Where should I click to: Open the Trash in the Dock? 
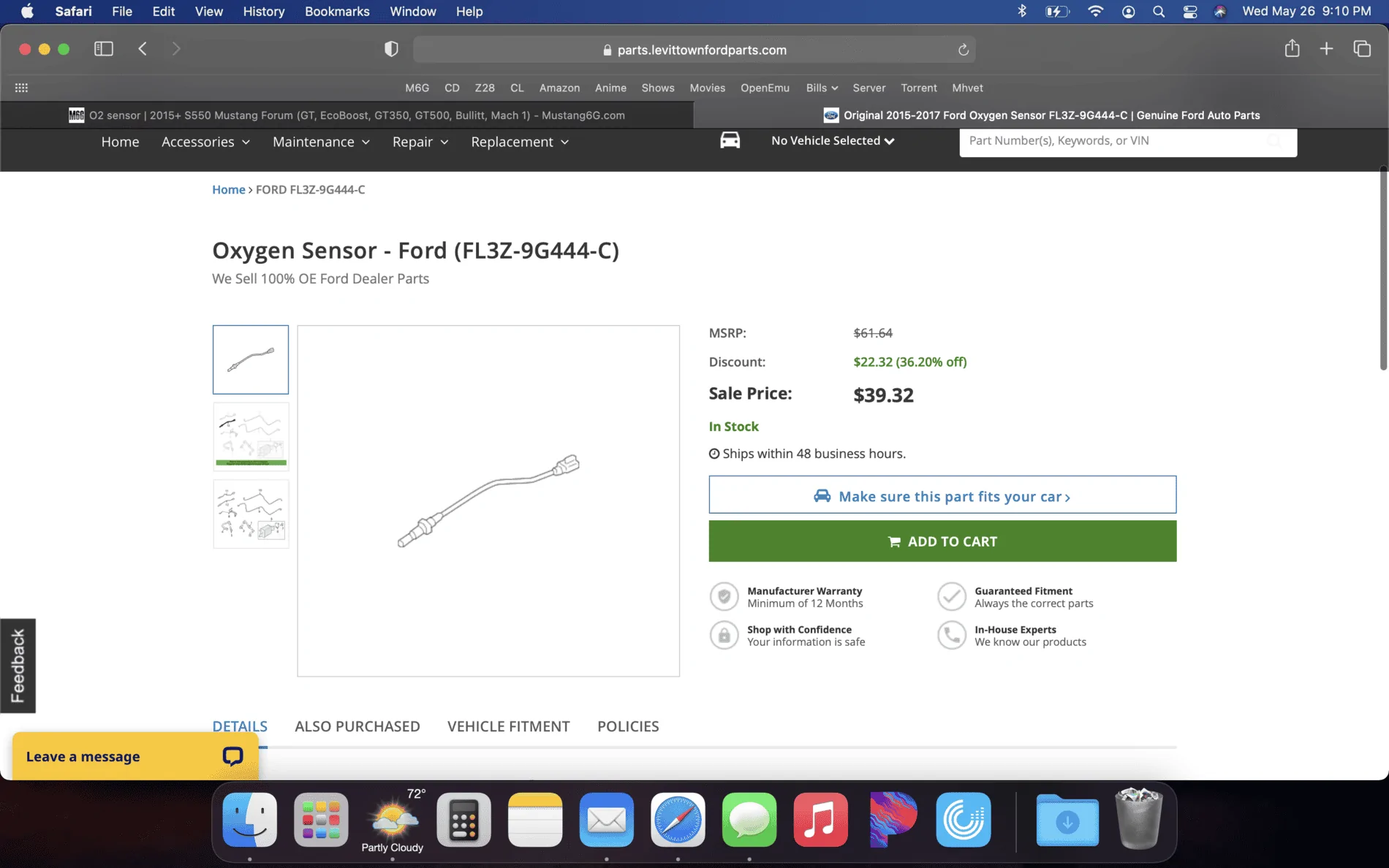tap(1138, 818)
